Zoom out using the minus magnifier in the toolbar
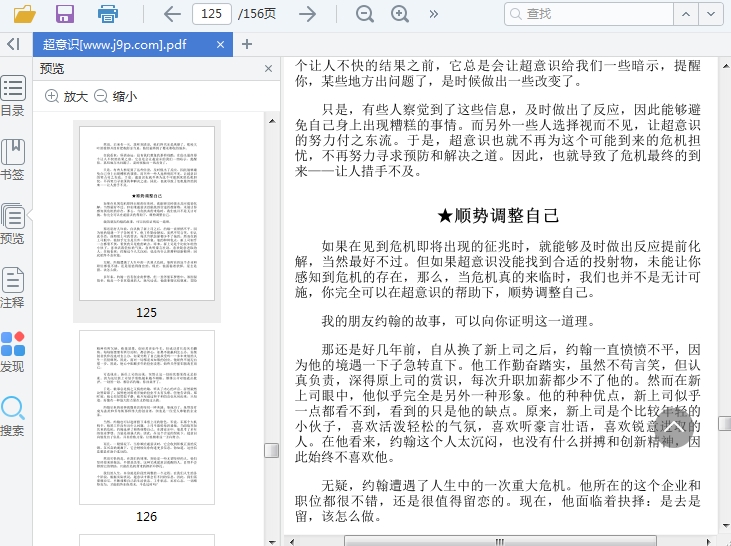 click(x=365, y=14)
